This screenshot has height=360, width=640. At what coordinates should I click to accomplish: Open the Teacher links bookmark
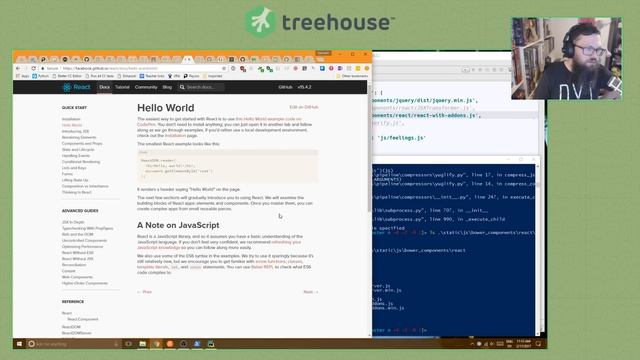click(x=152, y=76)
